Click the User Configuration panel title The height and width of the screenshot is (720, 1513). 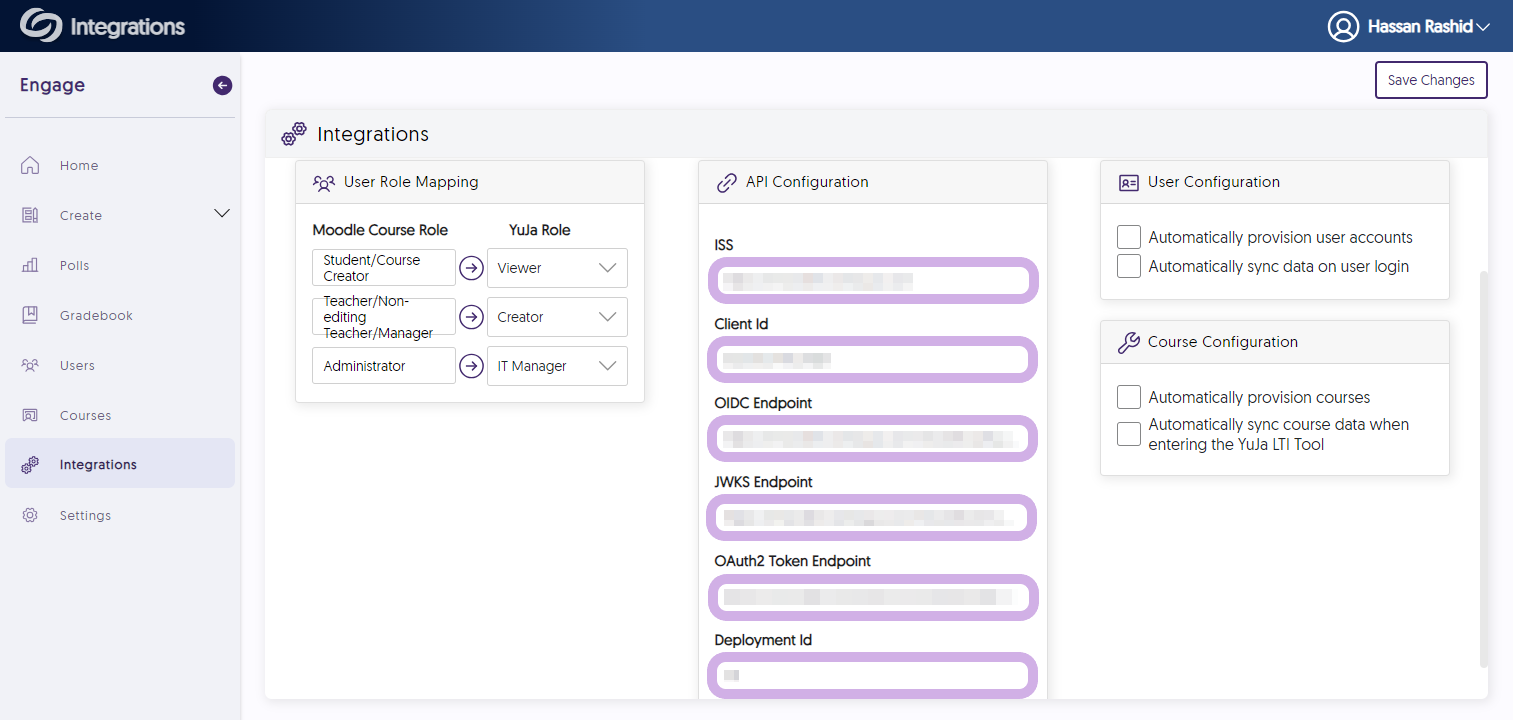pyautogui.click(x=1214, y=182)
